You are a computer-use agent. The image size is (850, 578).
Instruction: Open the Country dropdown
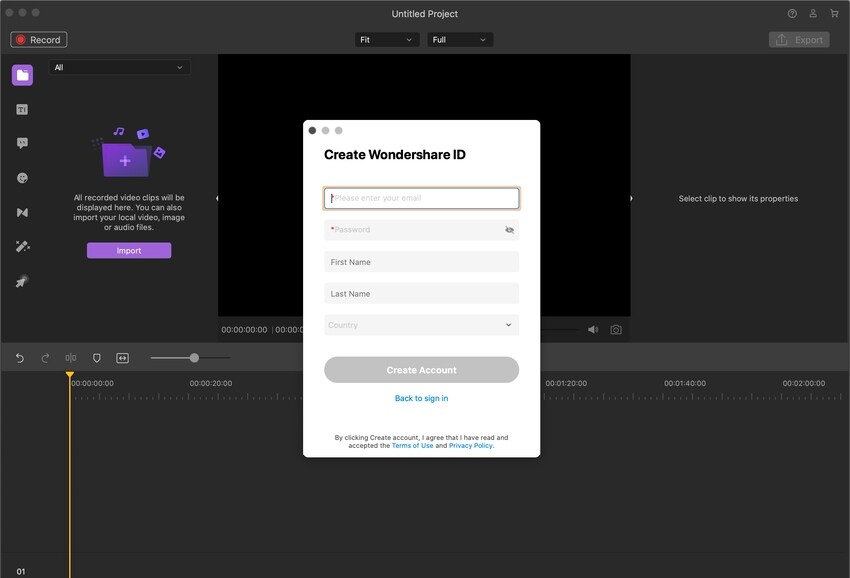tap(421, 325)
